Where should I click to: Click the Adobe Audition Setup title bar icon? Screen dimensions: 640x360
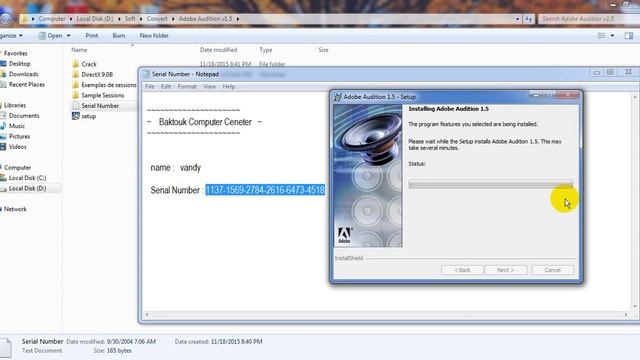pyautogui.click(x=338, y=97)
